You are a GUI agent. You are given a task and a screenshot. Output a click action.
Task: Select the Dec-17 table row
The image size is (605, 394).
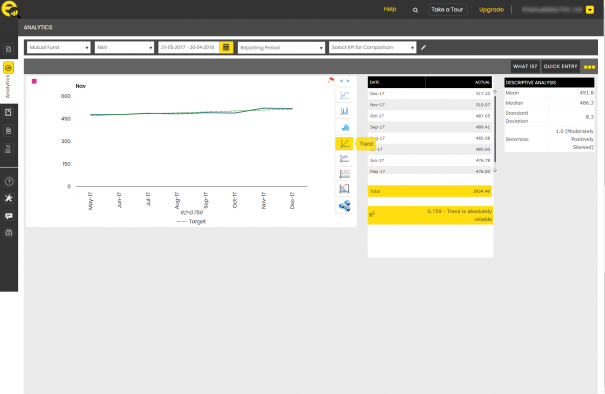(x=430, y=93)
